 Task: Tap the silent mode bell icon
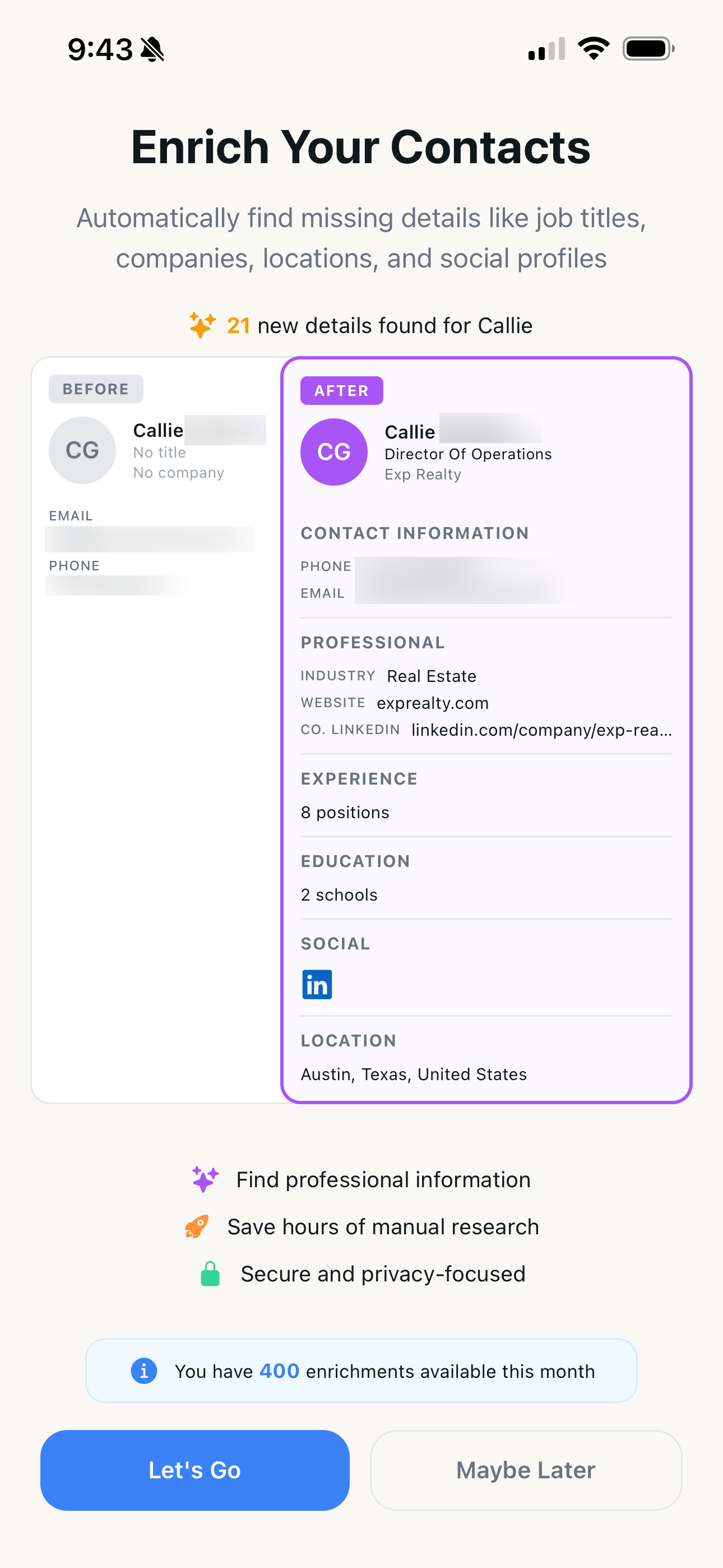pos(152,49)
